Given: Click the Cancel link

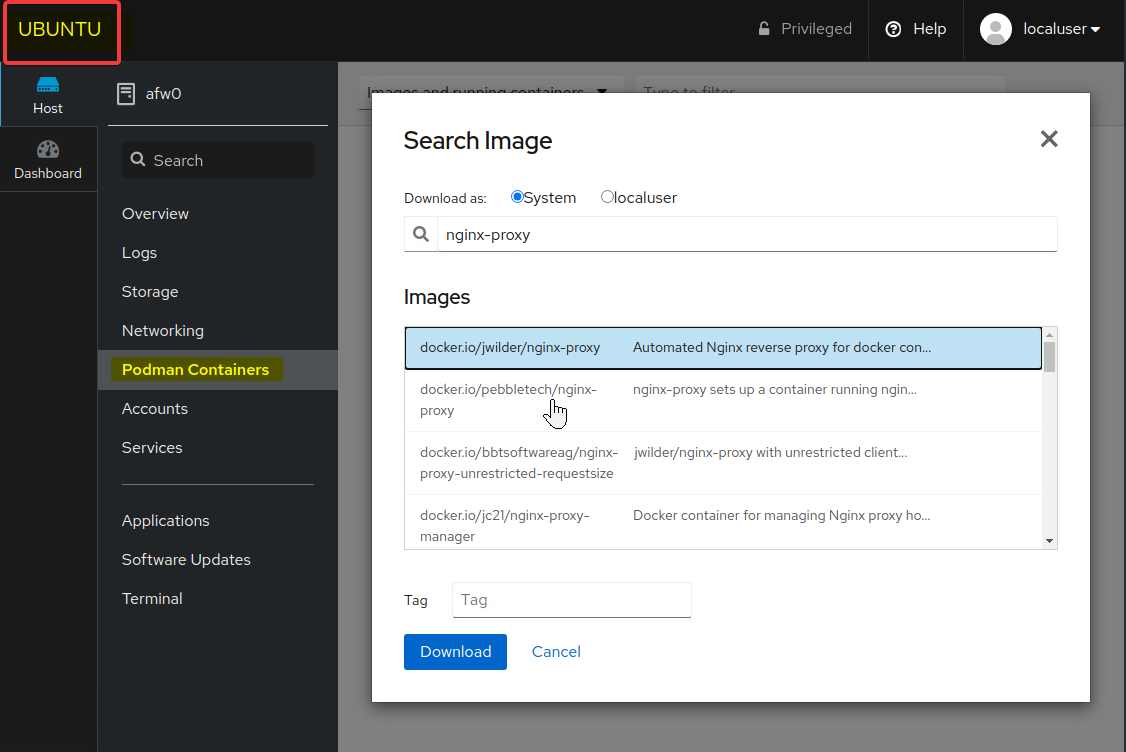Looking at the screenshot, I should click(556, 652).
